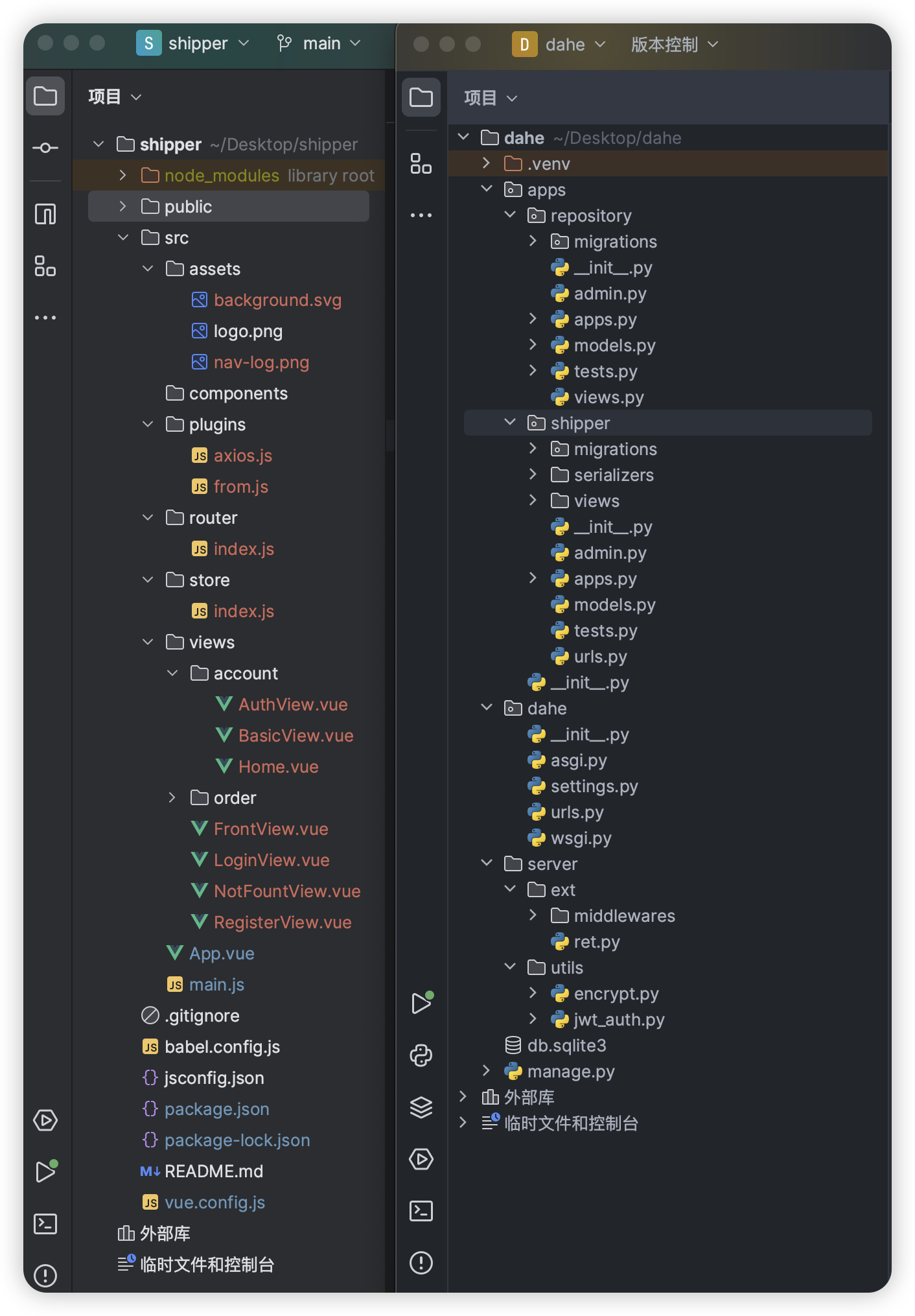Image resolution: width=915 pixels, height=1316 pixels.
Task: Open the 项目 view menu in dahe
Action: click(491, 98)
